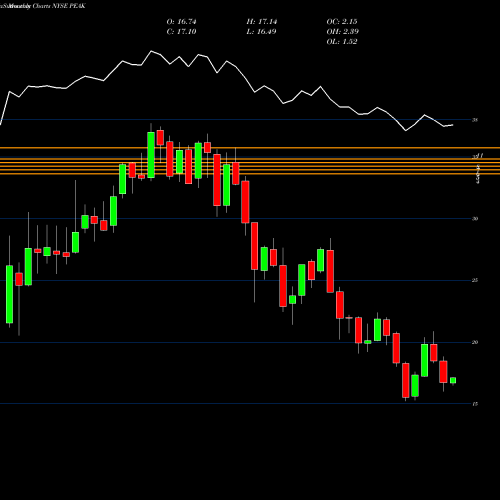
Task: Click the price axis label '15'
Action: pos(475,404)
